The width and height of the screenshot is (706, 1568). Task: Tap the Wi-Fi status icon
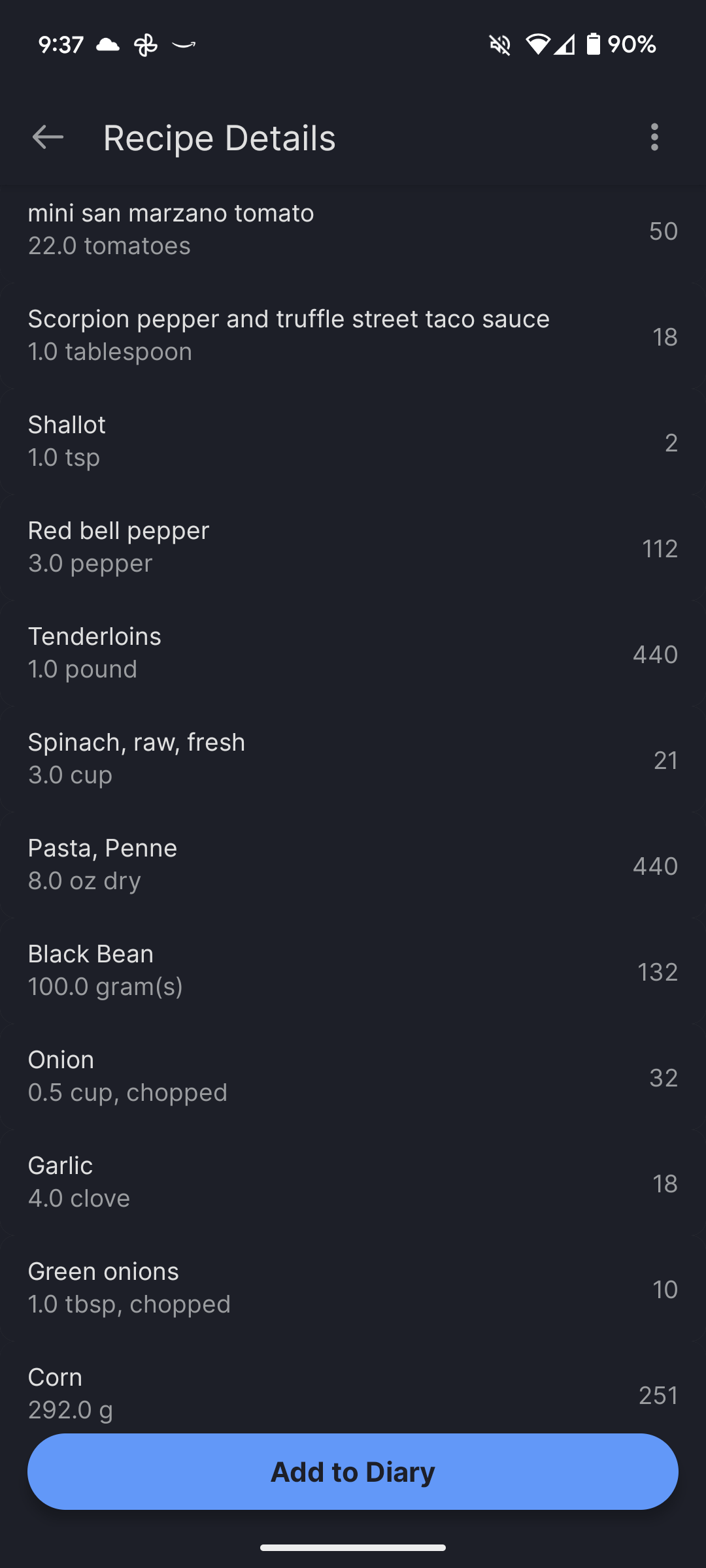[538, 44]
